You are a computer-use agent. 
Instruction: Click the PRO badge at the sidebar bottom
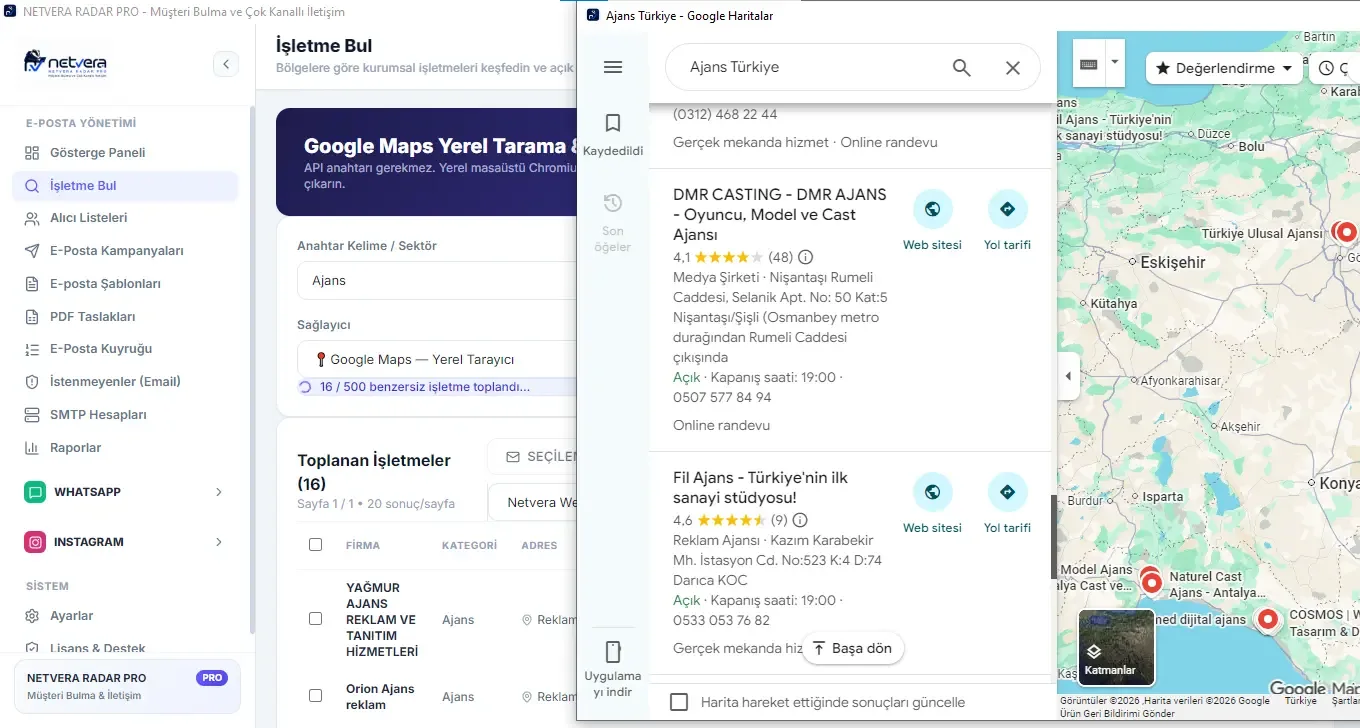[212, 678]
